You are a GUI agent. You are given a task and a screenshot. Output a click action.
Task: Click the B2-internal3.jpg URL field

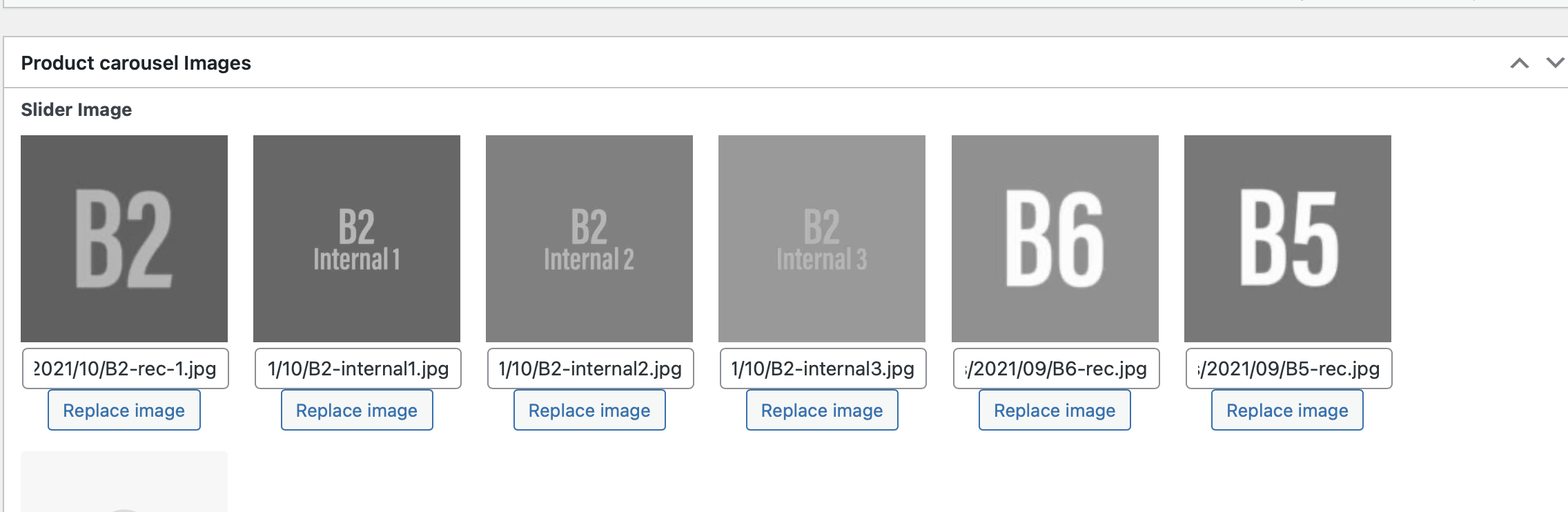coord(823,368)
